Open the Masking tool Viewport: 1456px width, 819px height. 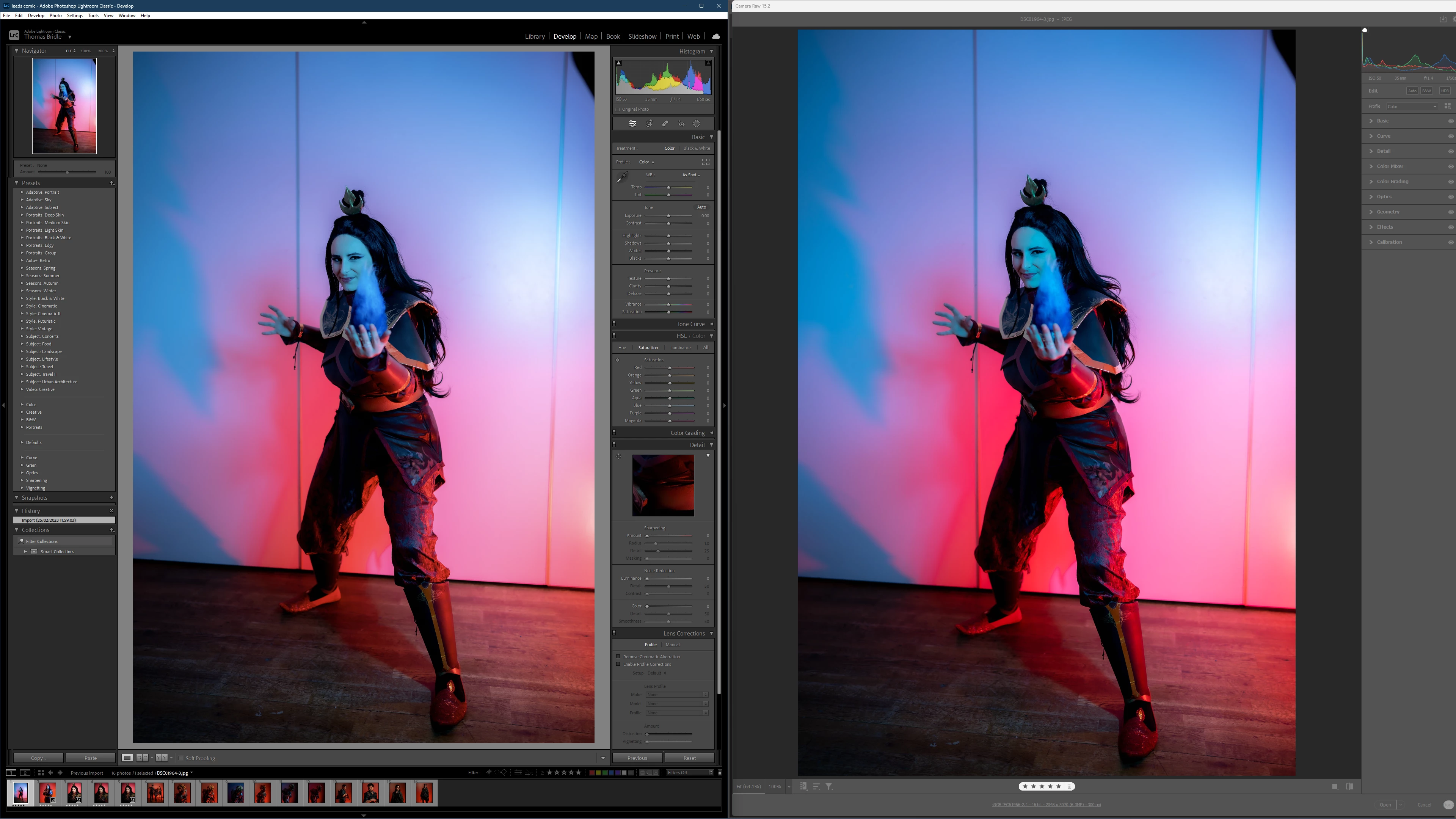[x=697, y=124]
